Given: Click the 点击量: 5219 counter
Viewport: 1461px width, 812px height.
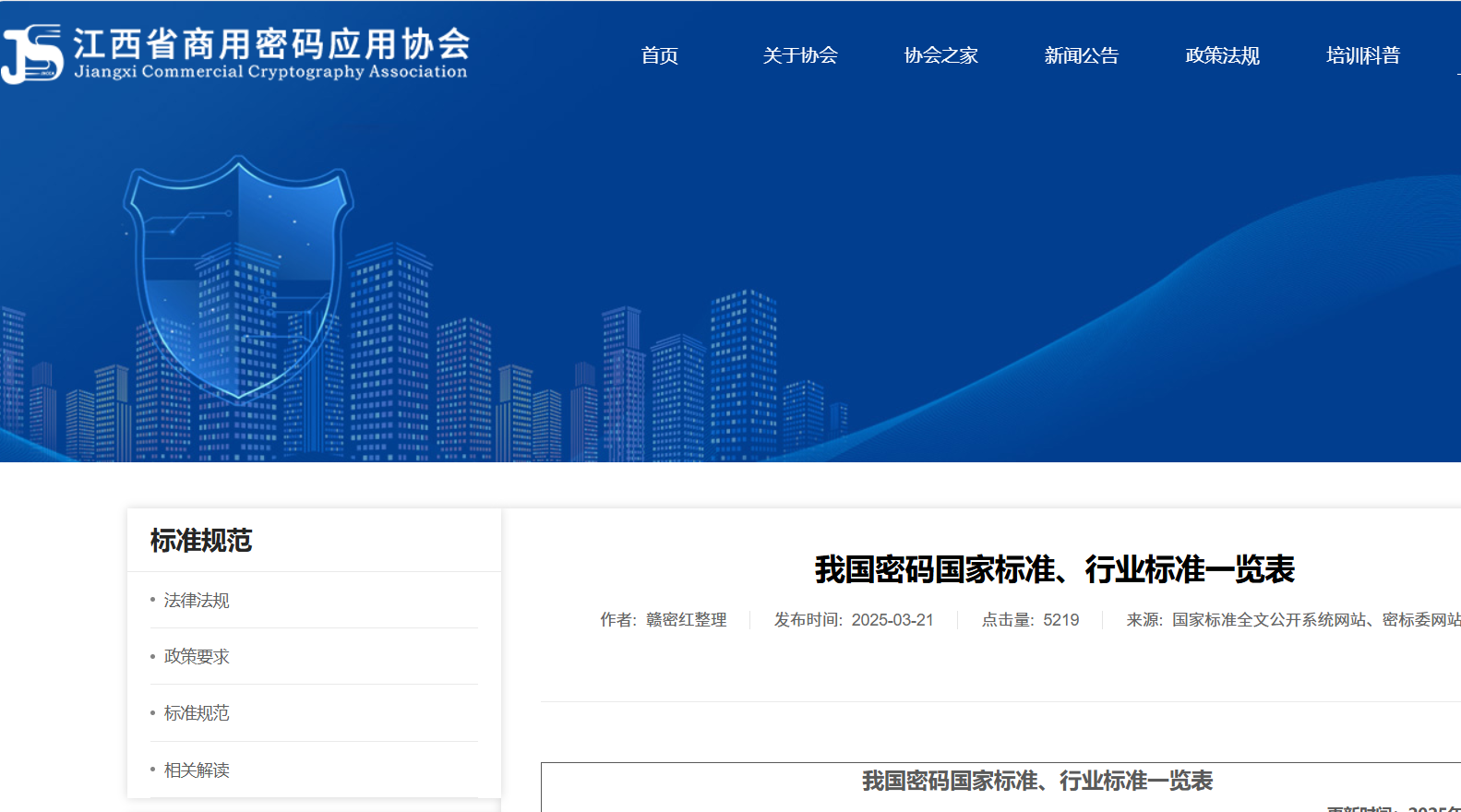Looking at the screenshot, I should pyautogui.click(x=1030, y=620).
